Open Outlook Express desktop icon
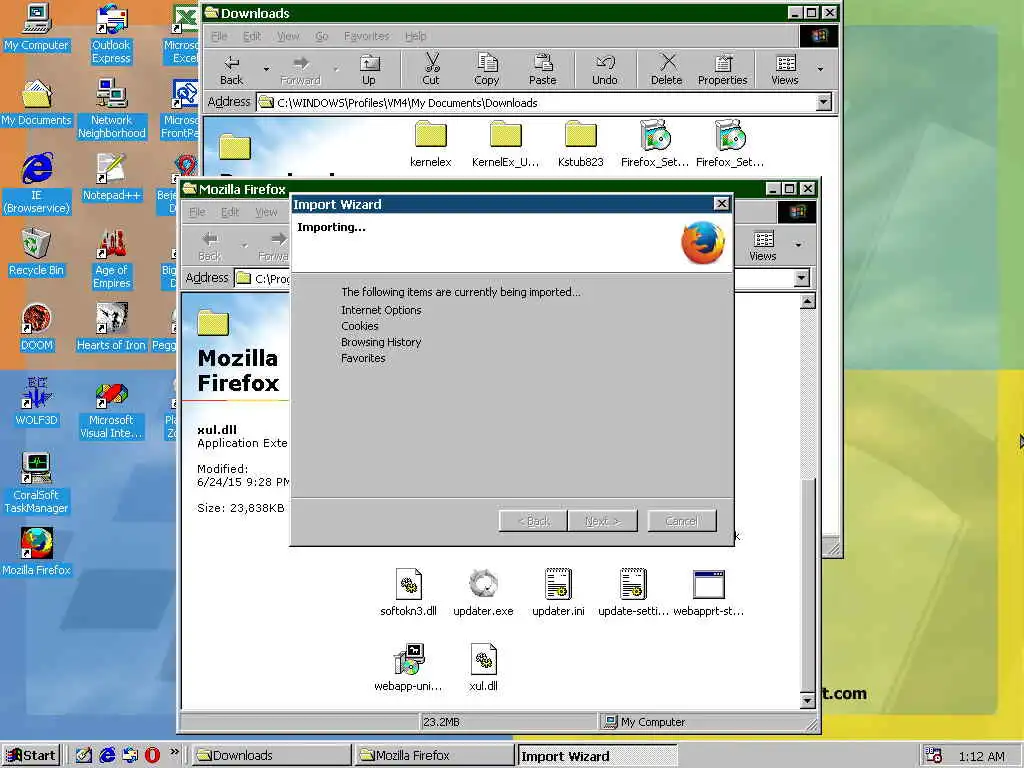1024x768 pixels. [x=111, y=34]
